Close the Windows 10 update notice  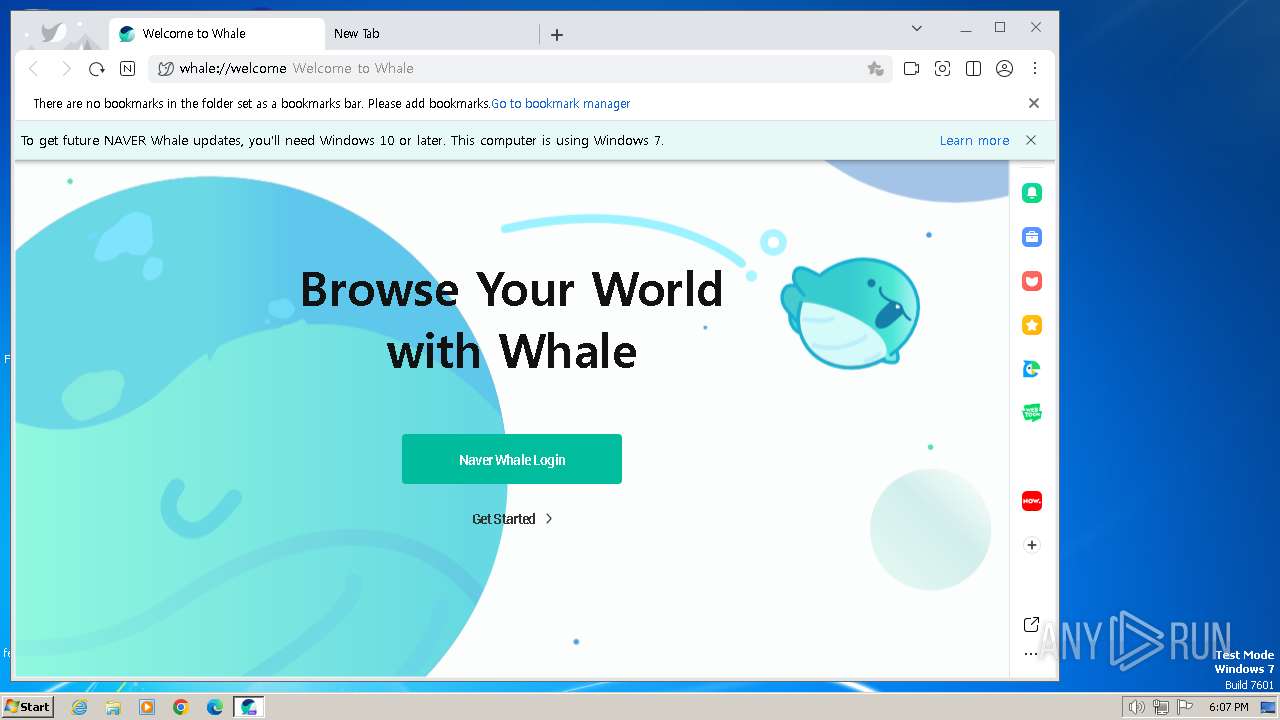[1031, 141]
